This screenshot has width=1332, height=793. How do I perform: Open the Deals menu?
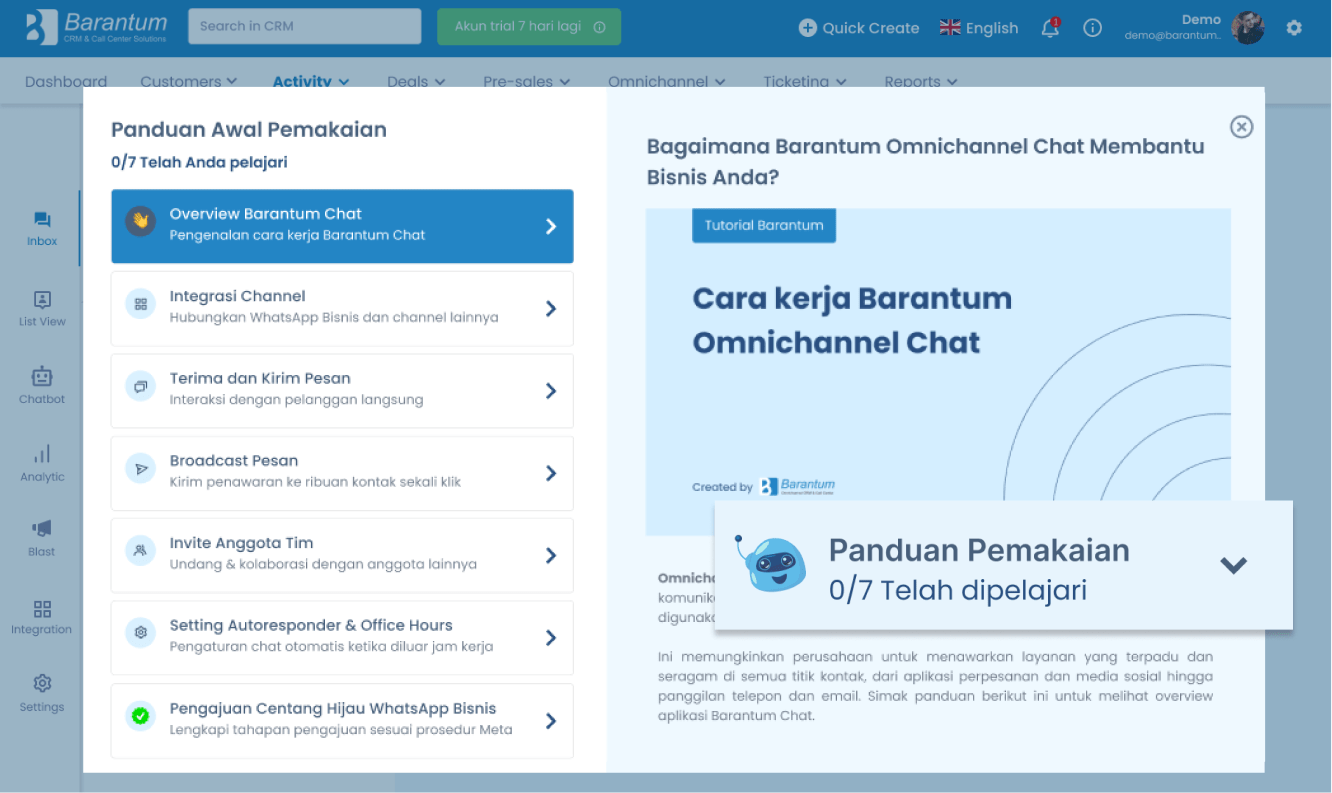(x=416, y=82)
